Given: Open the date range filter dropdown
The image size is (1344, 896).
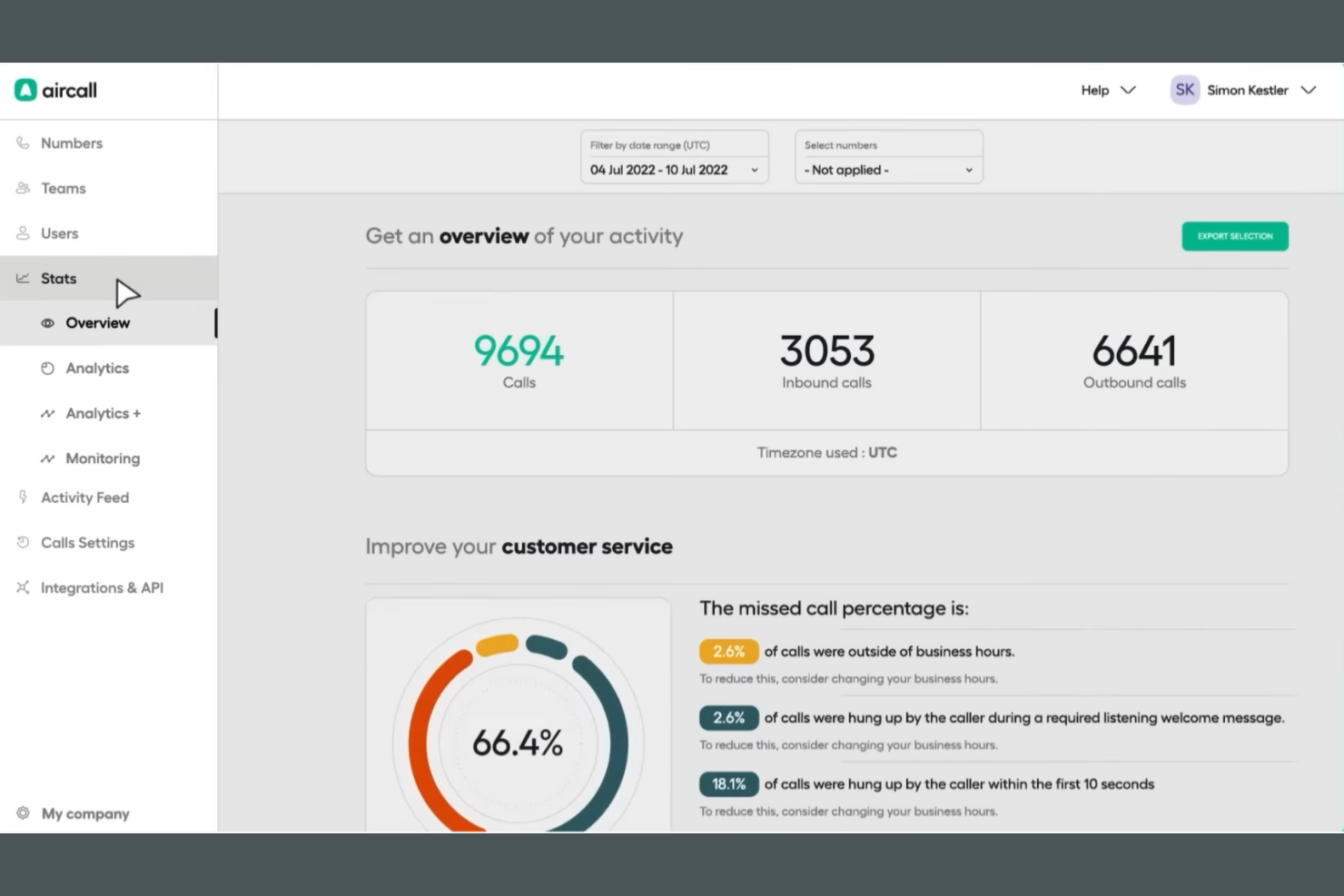Looking at the screenshot, I should (x=674, y=170).
